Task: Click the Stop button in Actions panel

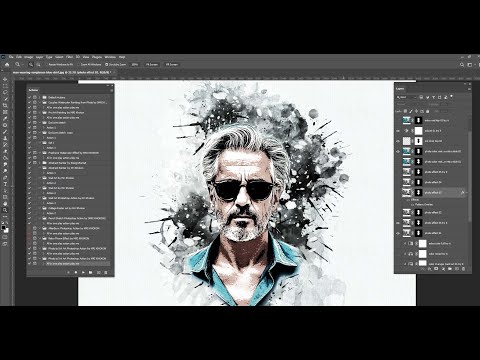Action: 68,272
